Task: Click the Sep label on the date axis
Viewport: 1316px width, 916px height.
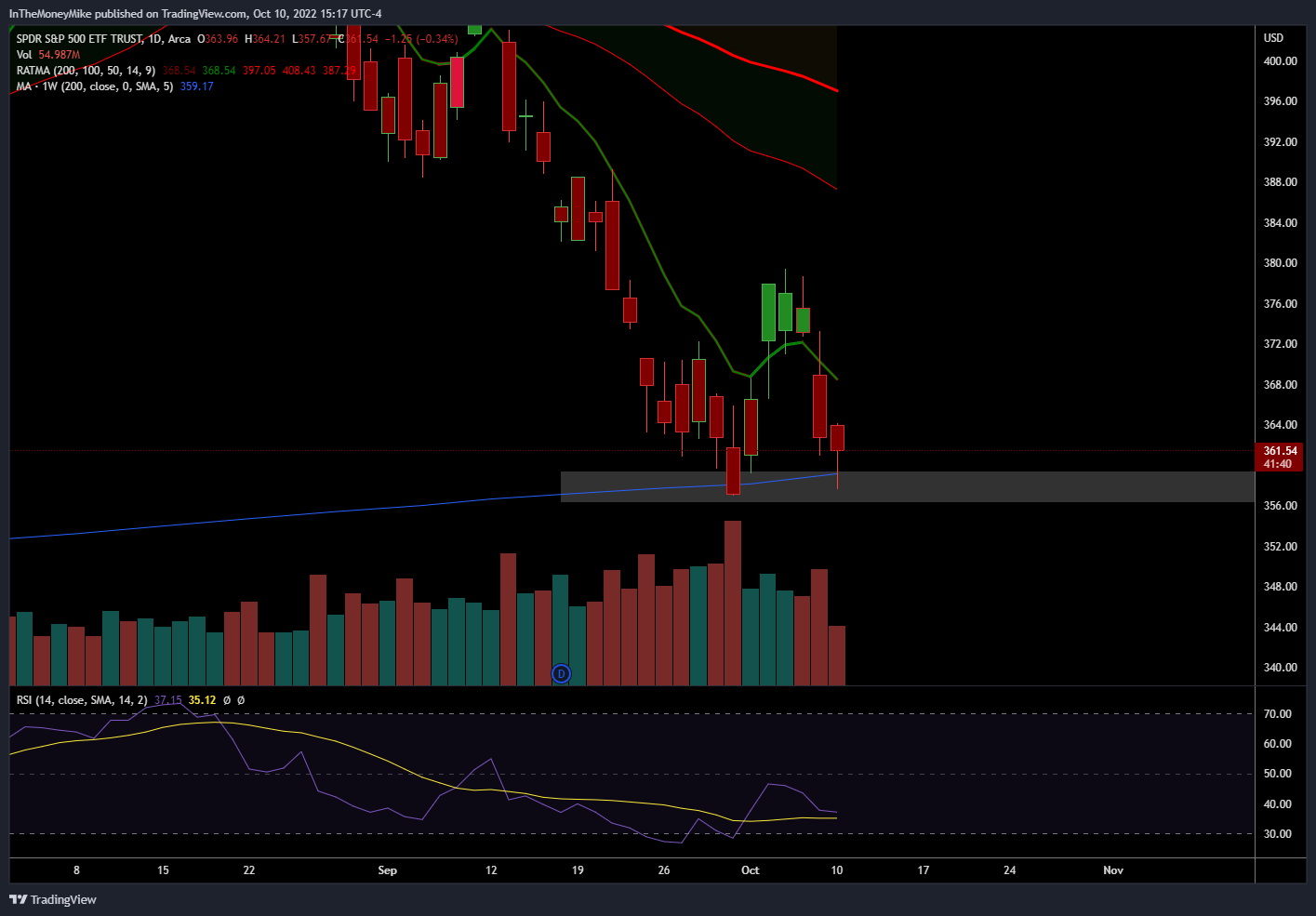Action: (x=388, y=870)
